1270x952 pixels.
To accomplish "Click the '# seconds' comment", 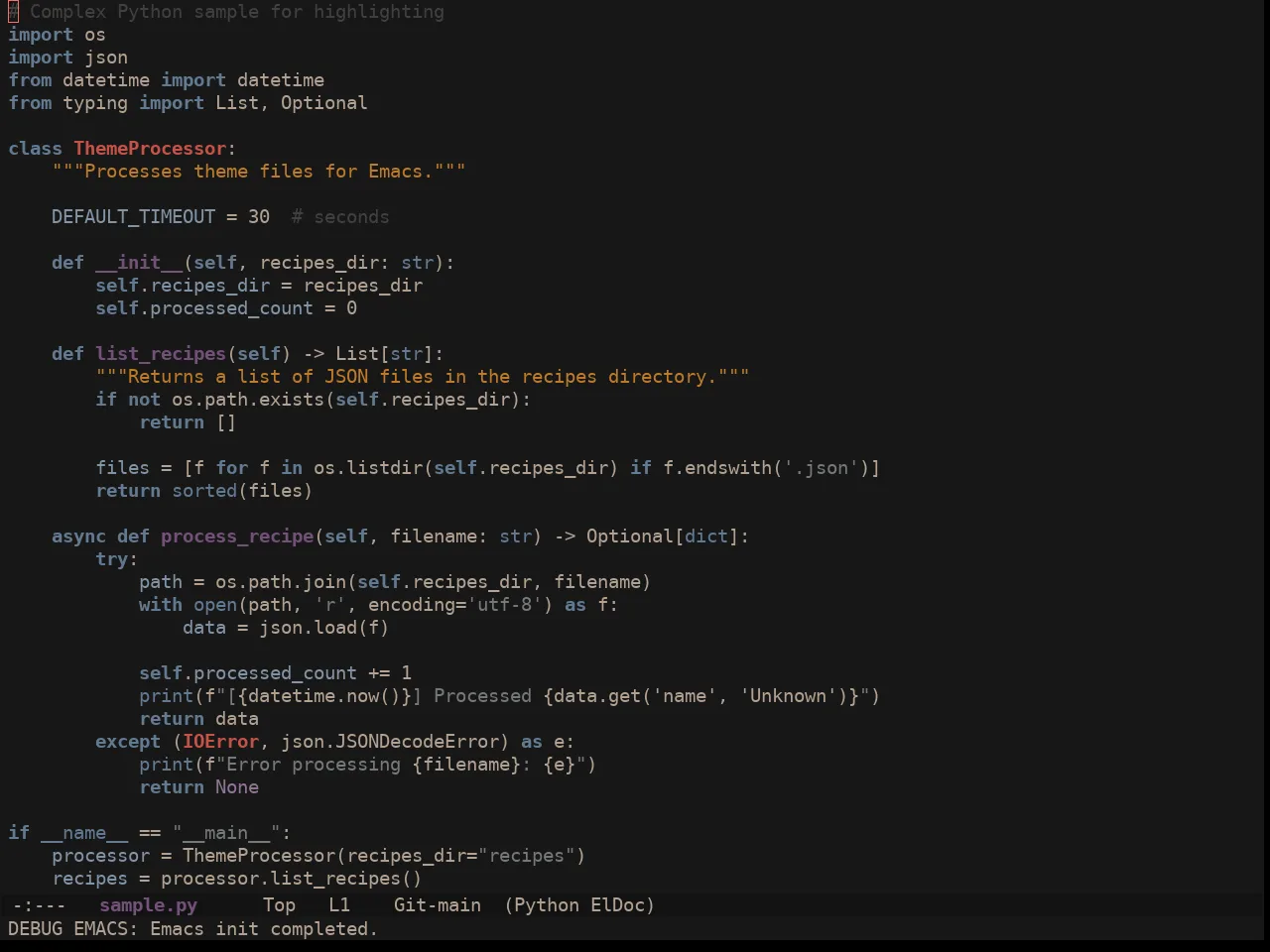I will pyautogui.click(x=340, y=217).
